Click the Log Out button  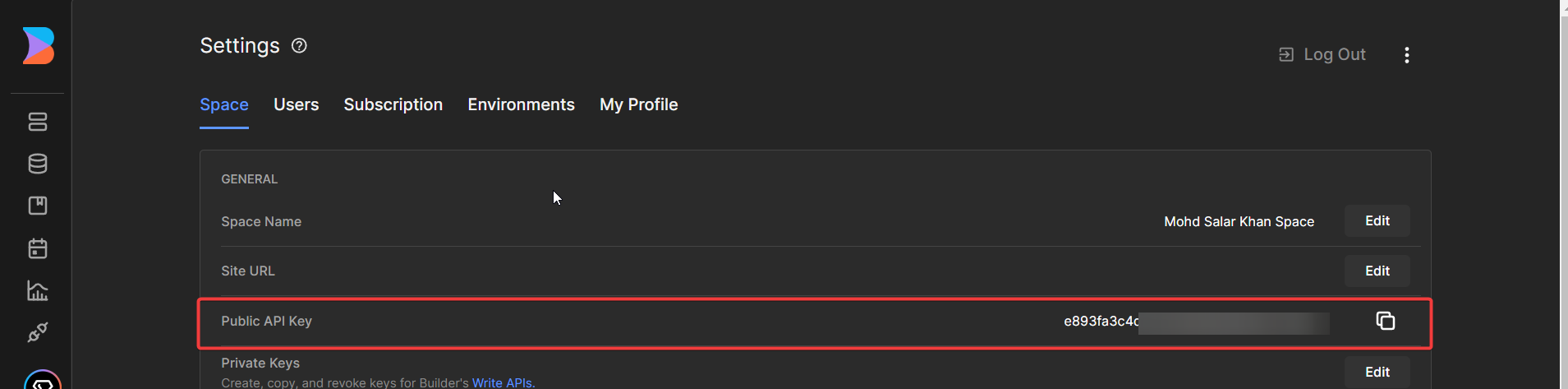tap(1322, 55)
